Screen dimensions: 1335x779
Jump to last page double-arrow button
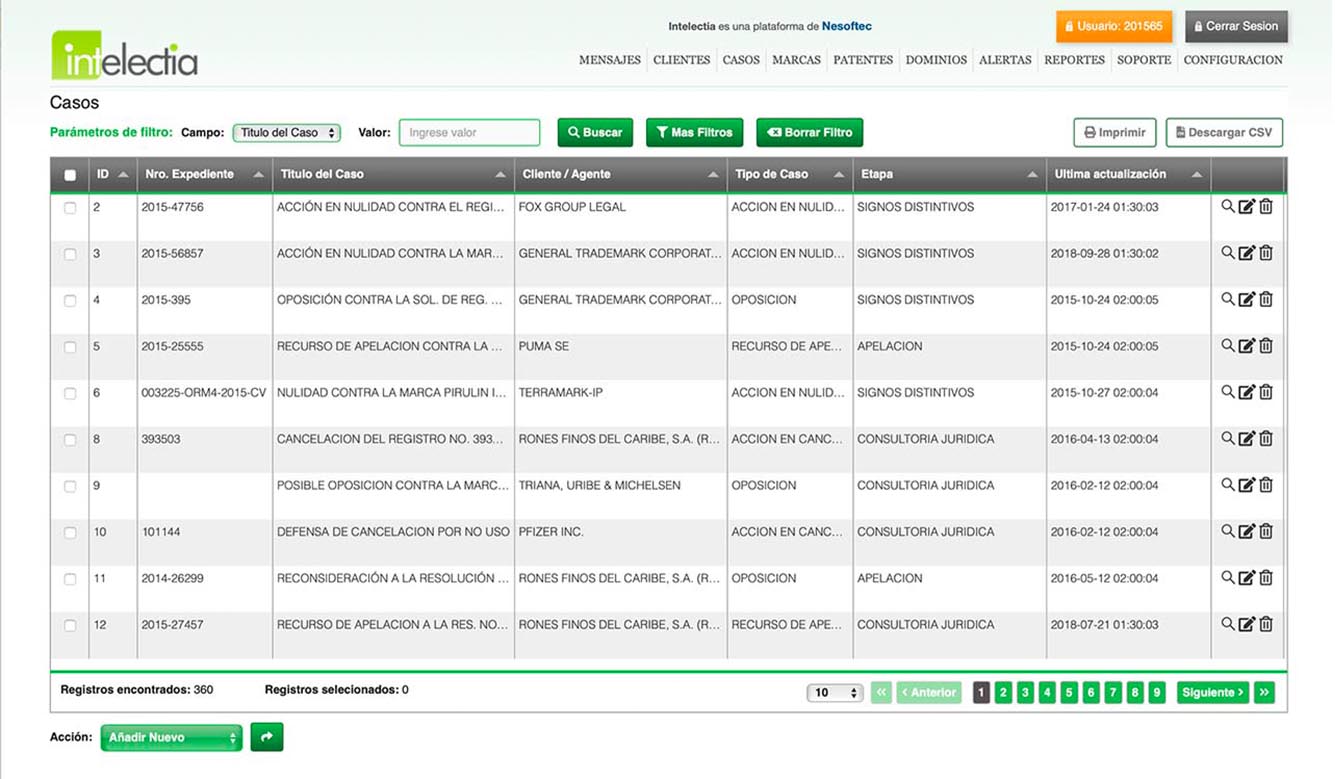click(x=1264, y=692)
